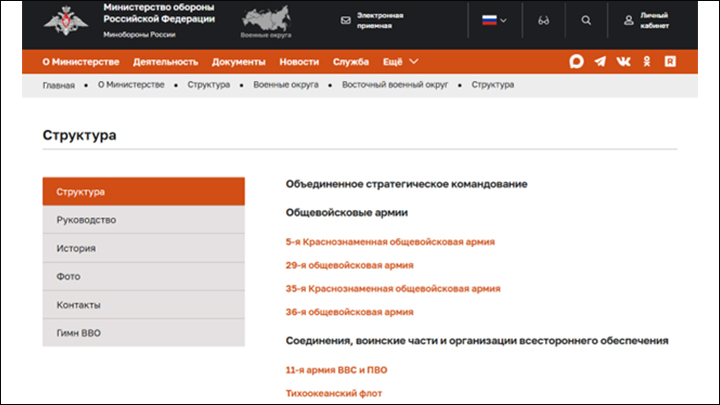
Task: Click the search magnifier icon
Action: (586, 20)
